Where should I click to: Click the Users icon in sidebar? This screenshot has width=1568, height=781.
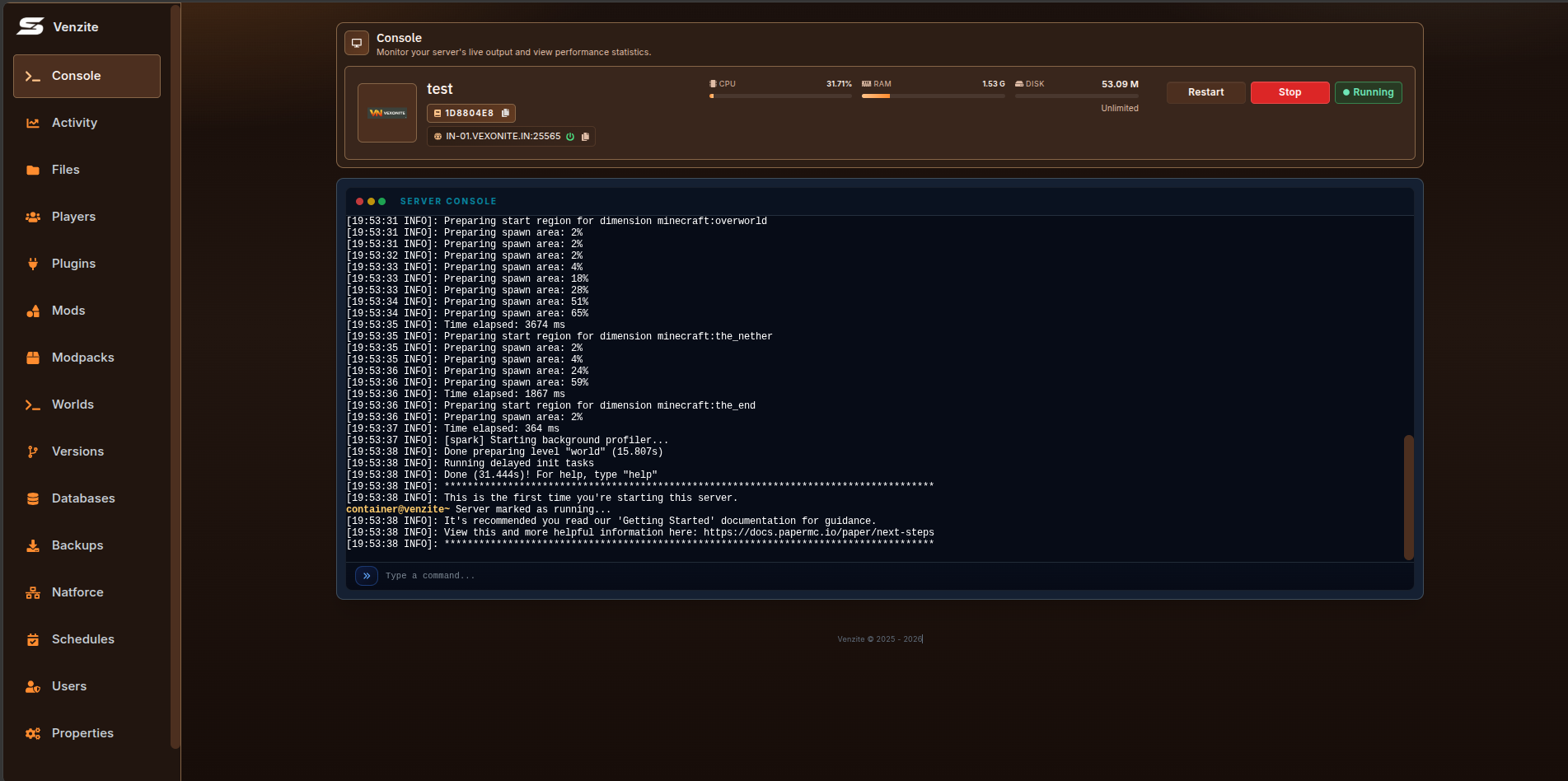[x=33, y=686]
